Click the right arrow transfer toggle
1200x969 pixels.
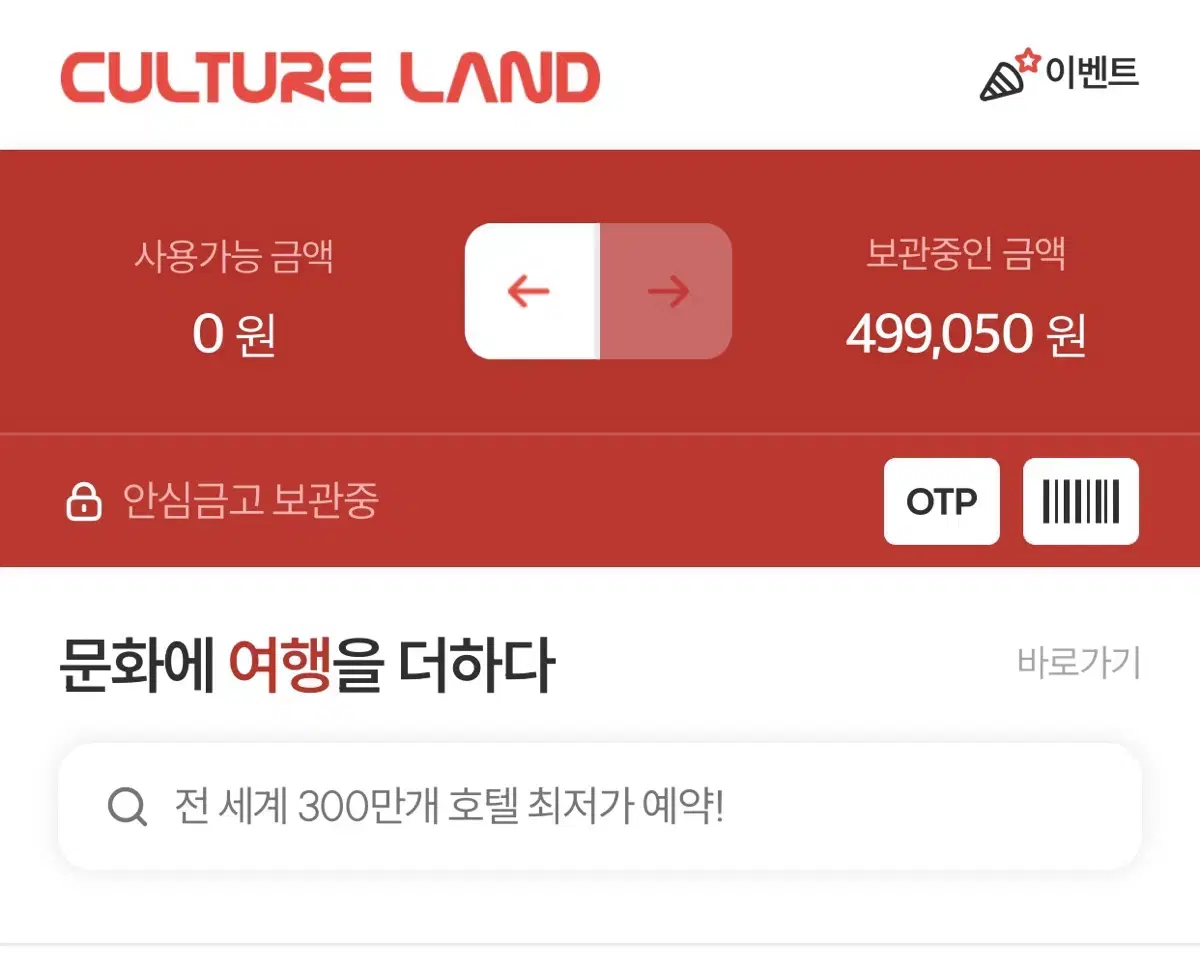tap(667, 291)
